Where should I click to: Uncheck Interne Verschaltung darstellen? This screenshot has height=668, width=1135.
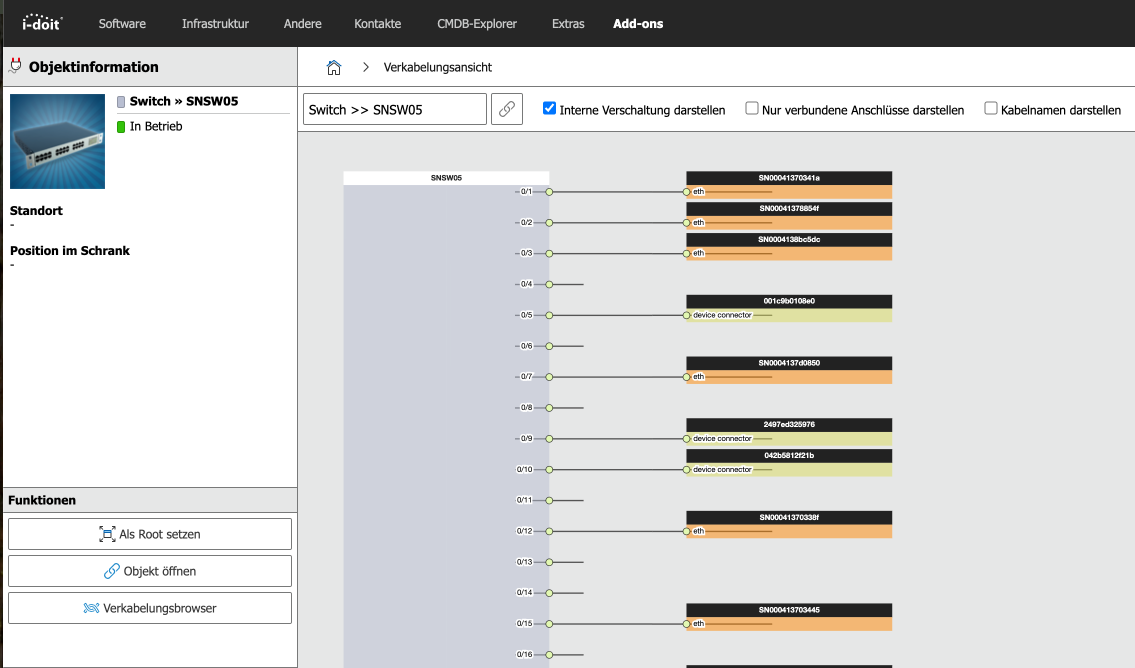click(x=549, y=109)
